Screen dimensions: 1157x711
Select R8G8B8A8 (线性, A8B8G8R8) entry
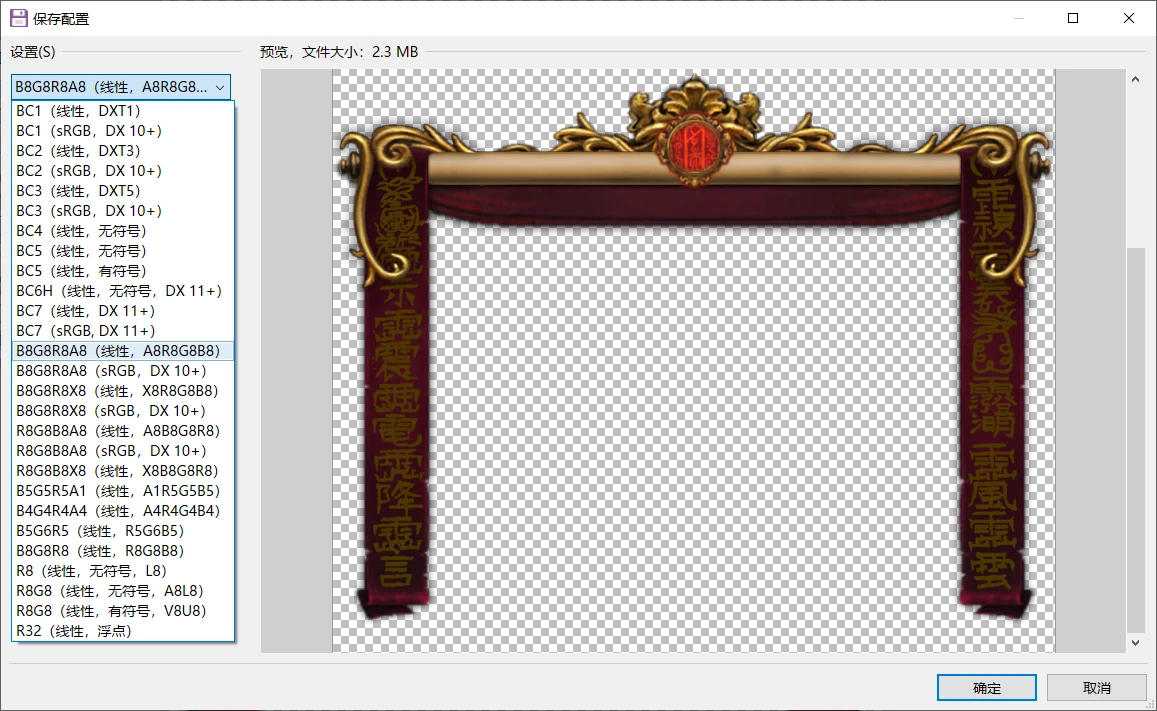coord(123,430)
